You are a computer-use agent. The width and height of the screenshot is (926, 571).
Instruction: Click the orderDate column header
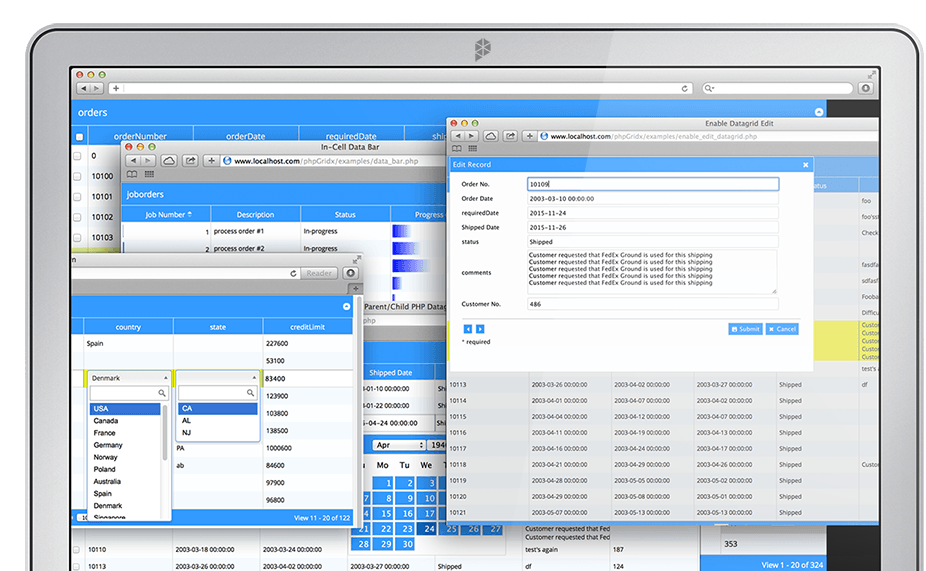coord(246,136)
